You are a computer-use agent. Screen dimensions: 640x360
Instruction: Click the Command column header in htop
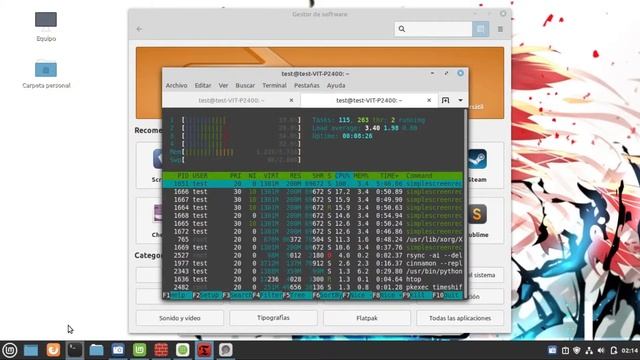click(x=419, y=176)
